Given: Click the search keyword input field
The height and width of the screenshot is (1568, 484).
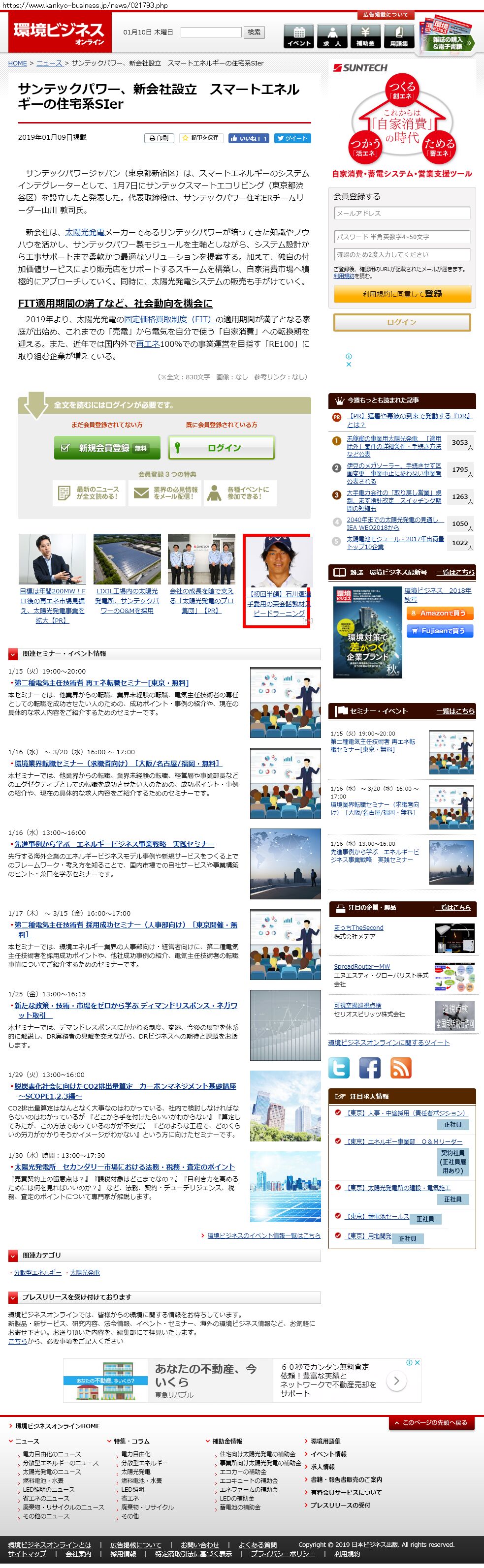Looking at the screenshot, I should pyautogui.click(x=211, y=32).
